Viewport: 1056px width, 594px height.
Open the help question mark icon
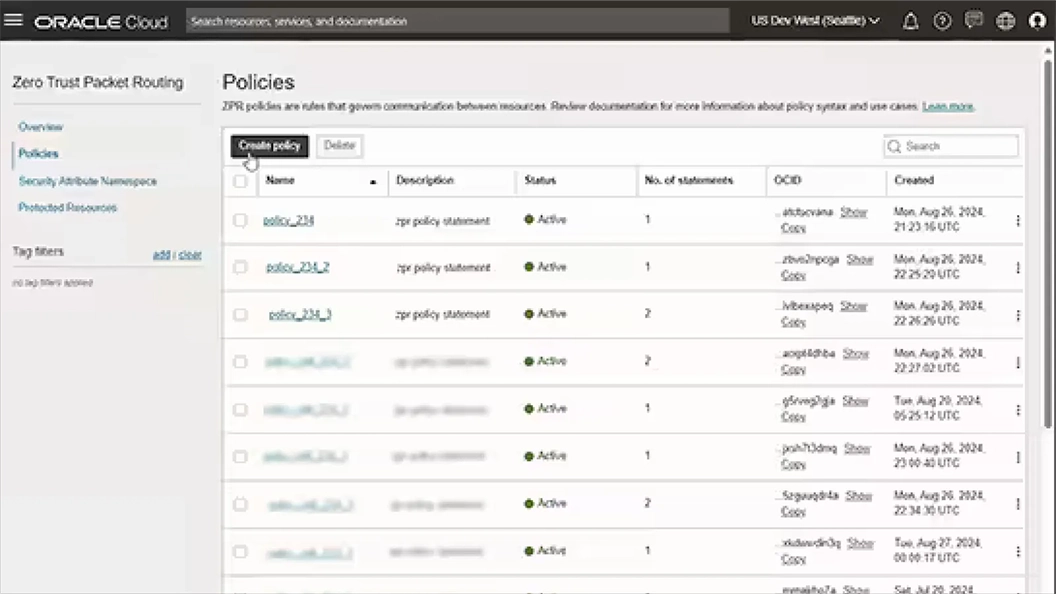tap(942, 22)
